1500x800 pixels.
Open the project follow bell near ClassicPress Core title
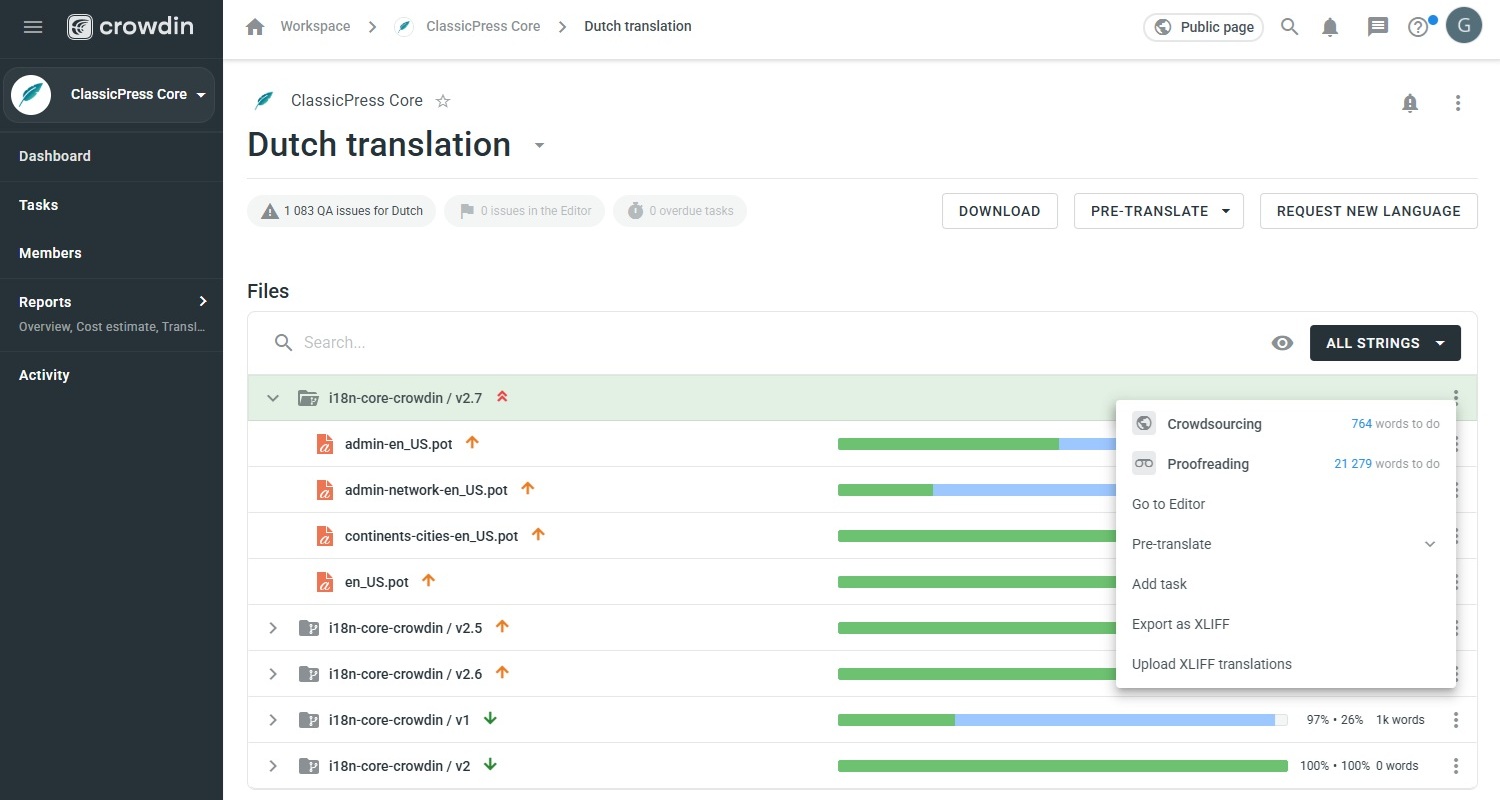pyautogui.click(x=1410, y=102)
